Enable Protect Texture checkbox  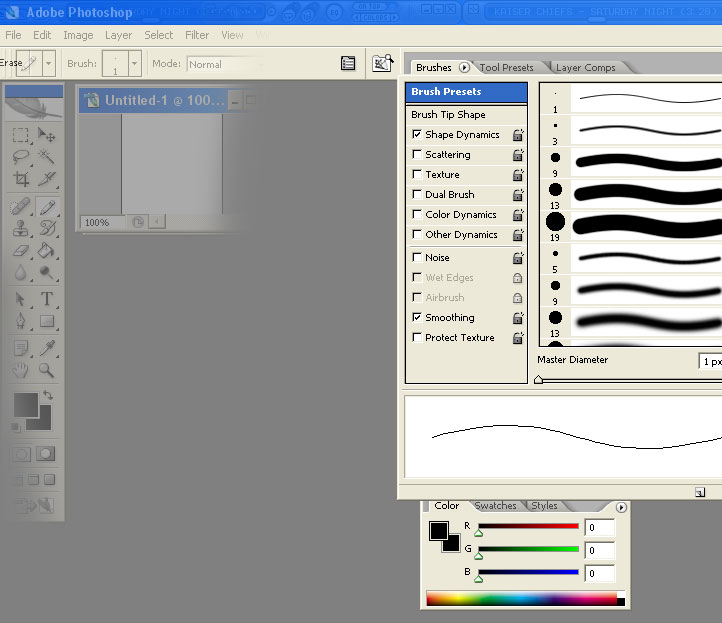[417, 337]
